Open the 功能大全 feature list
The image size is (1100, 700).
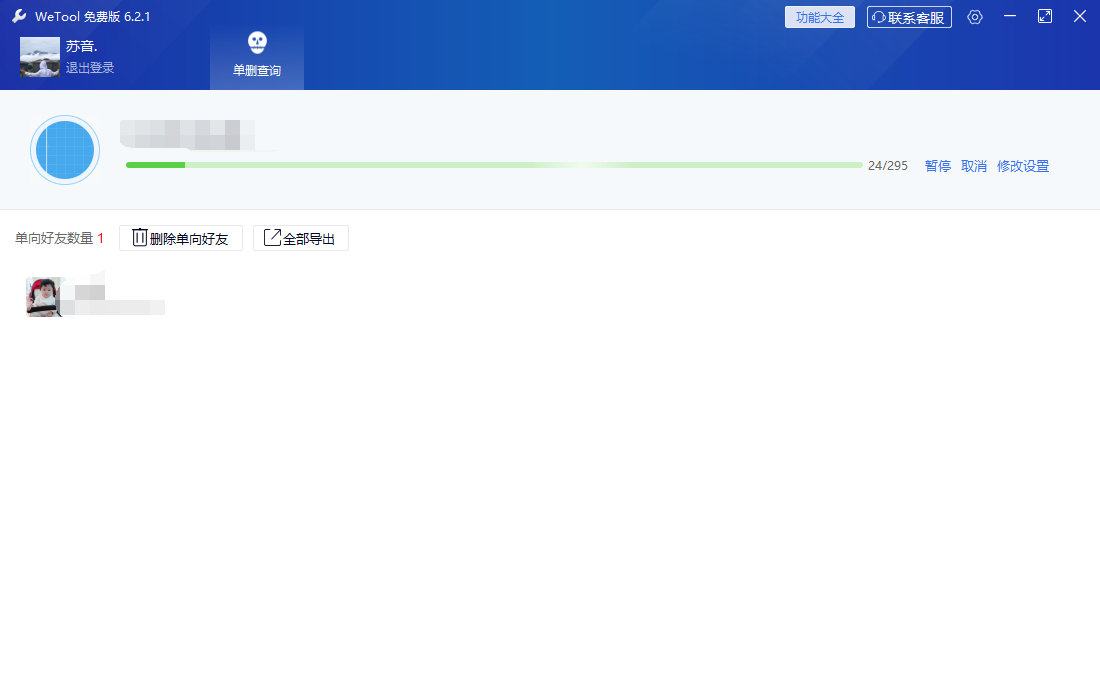pos(819,17)
